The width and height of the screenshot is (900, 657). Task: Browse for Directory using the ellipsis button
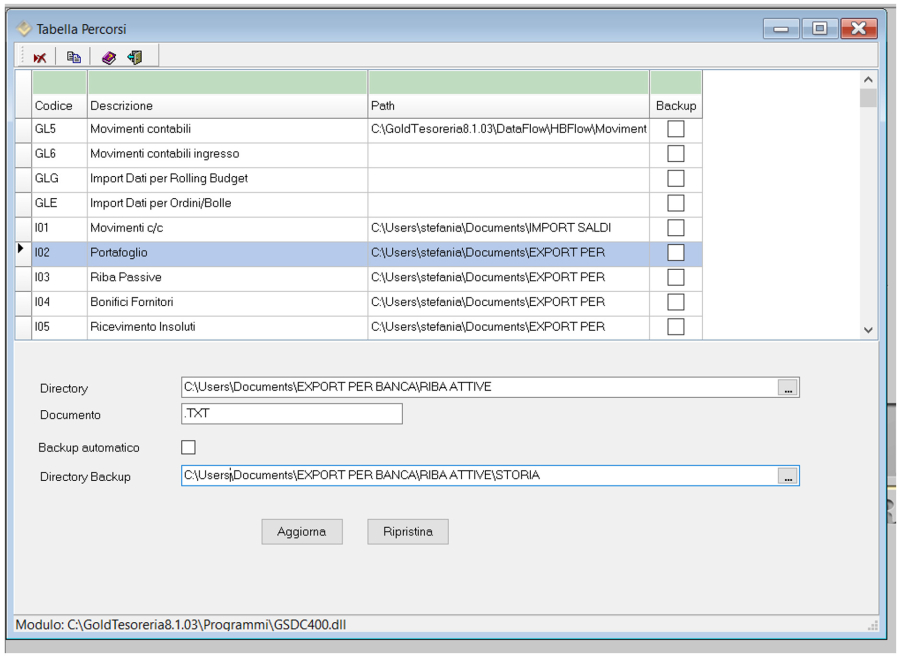click(788, 388)
